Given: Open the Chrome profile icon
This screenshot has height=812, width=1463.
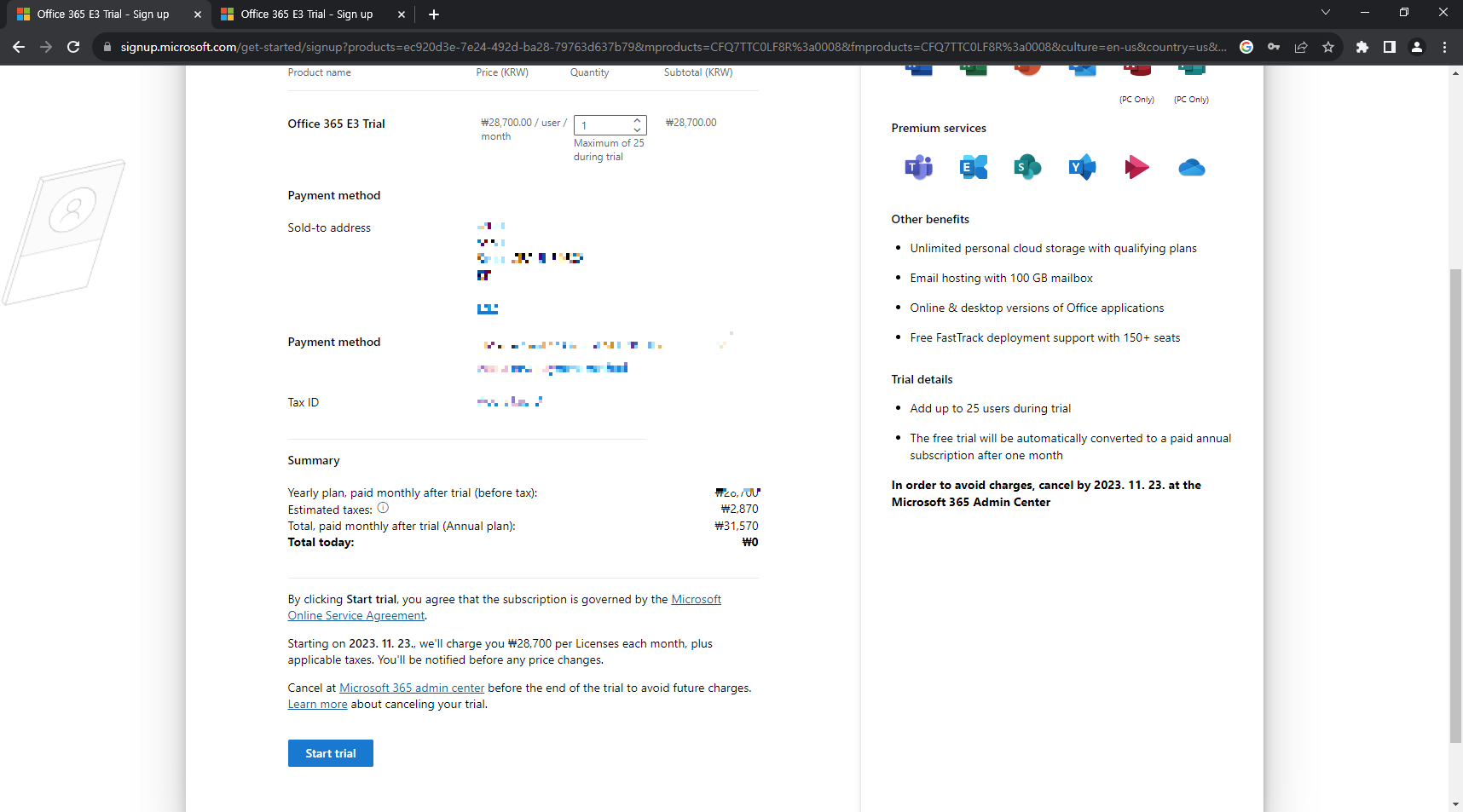Looking at the screenshot, I should click(x=1417, y=47).
